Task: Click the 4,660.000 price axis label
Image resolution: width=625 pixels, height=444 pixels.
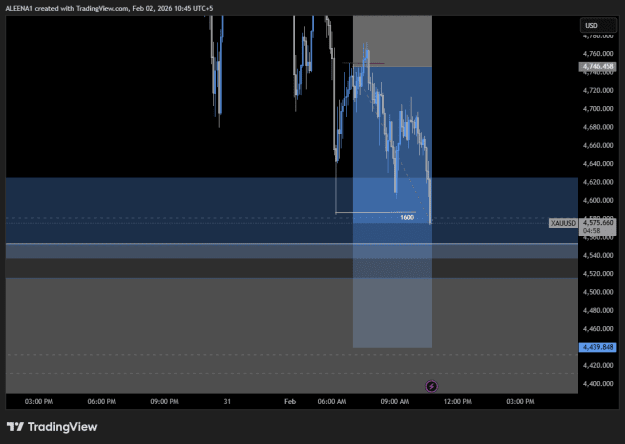Action: pyautogui.click(x=598, y=145)
